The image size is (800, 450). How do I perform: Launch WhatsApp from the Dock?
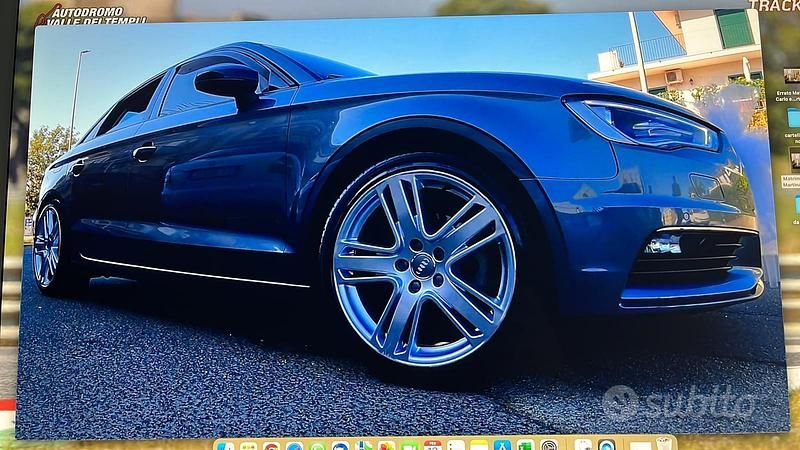pyautogui.click(x=317, y=446)
